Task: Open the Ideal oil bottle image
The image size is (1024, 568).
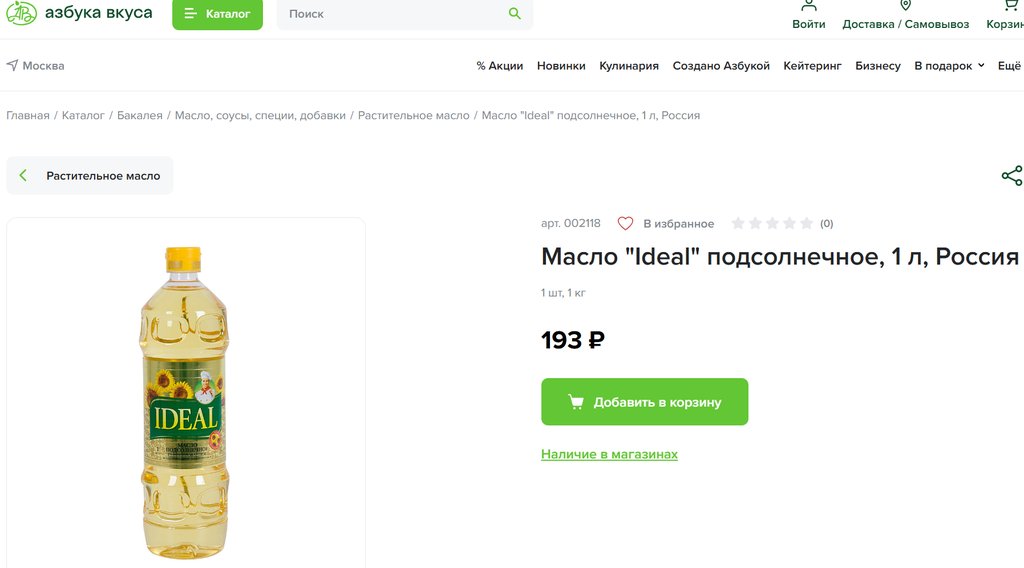Action: 185,400
